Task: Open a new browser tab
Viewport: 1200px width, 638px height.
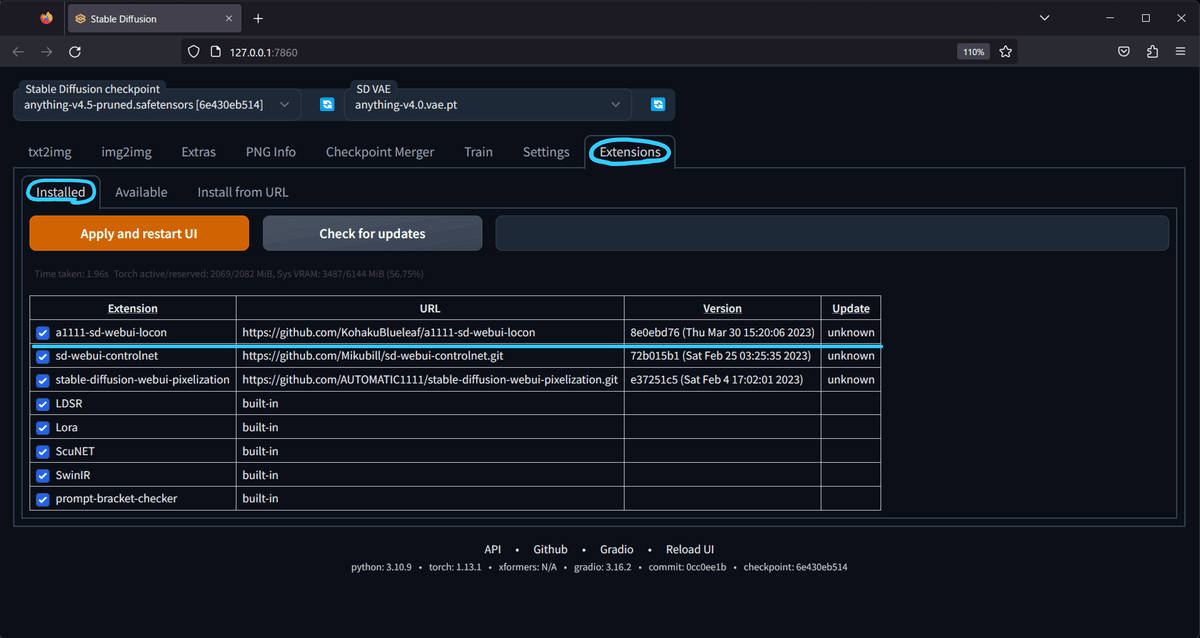Action: 258,18
